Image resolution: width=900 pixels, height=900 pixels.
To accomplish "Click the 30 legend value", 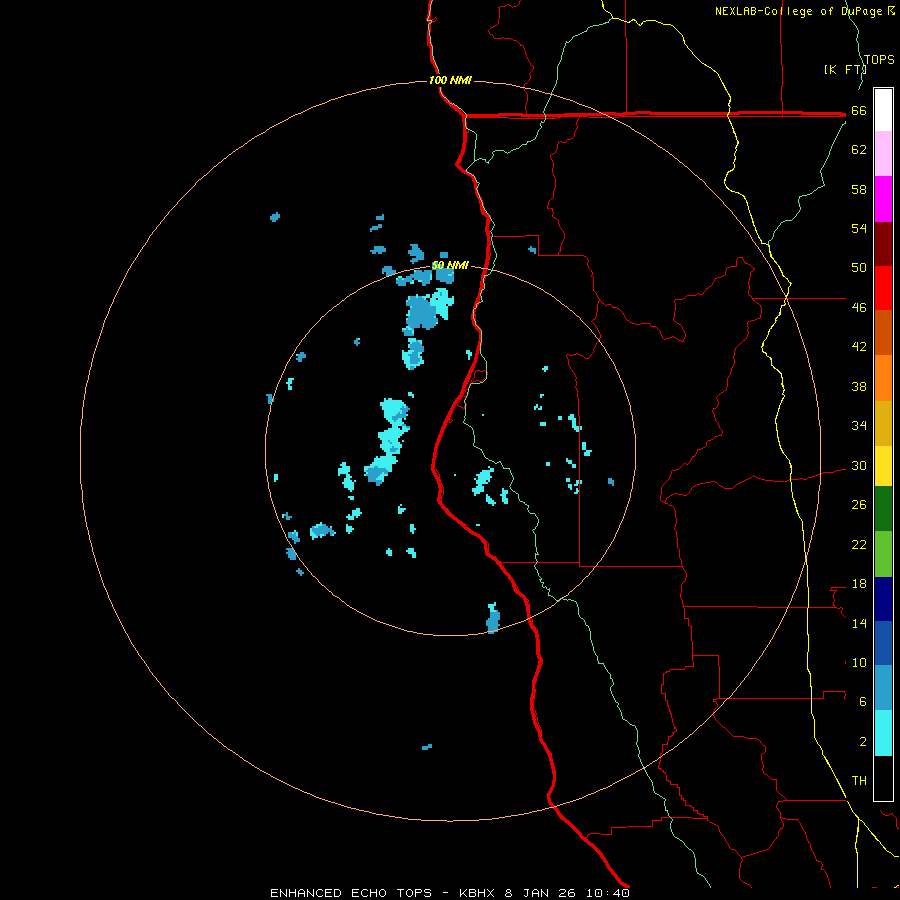I will [x=859, y=465].
